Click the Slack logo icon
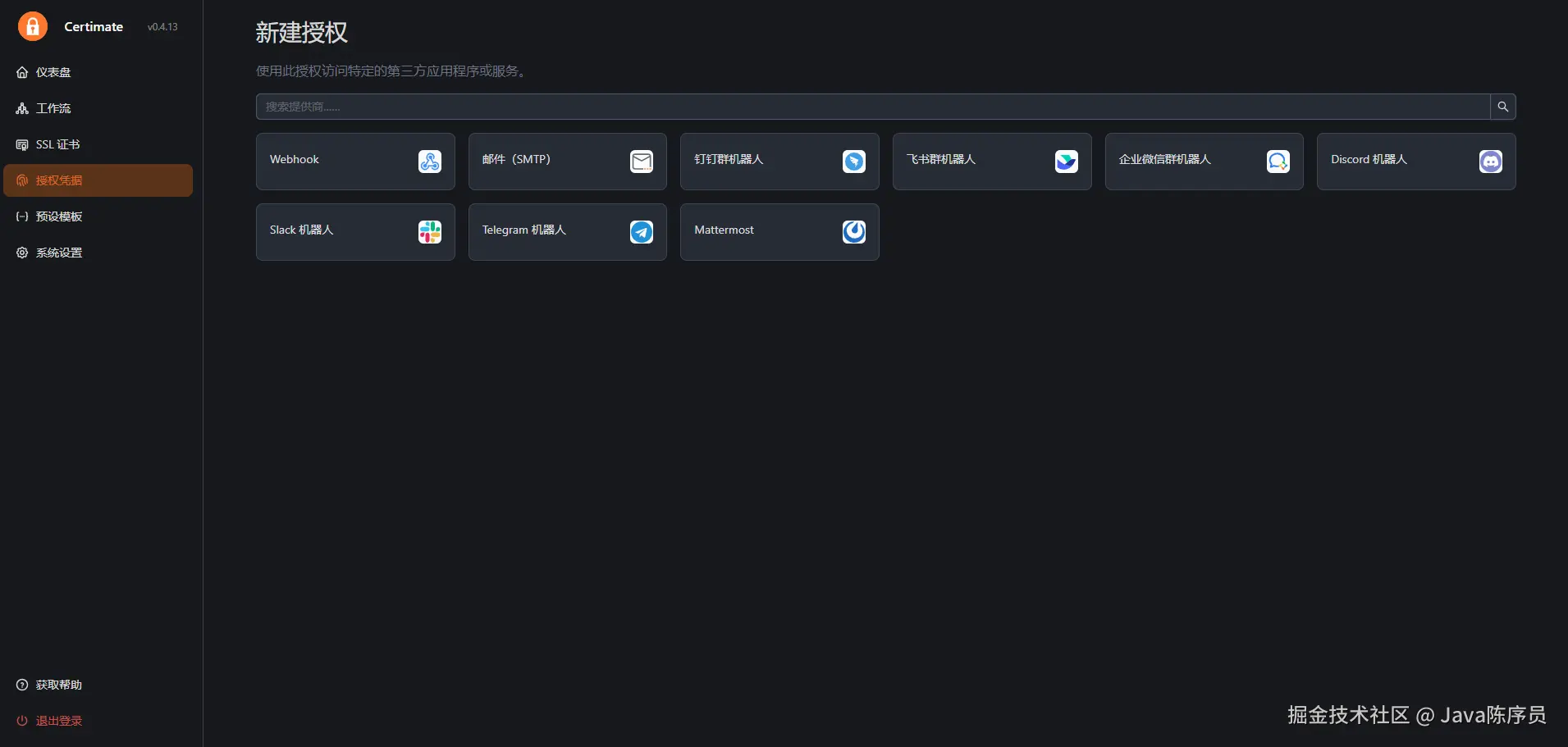This screenshot has height=747, width=1568. pos(430,232)
